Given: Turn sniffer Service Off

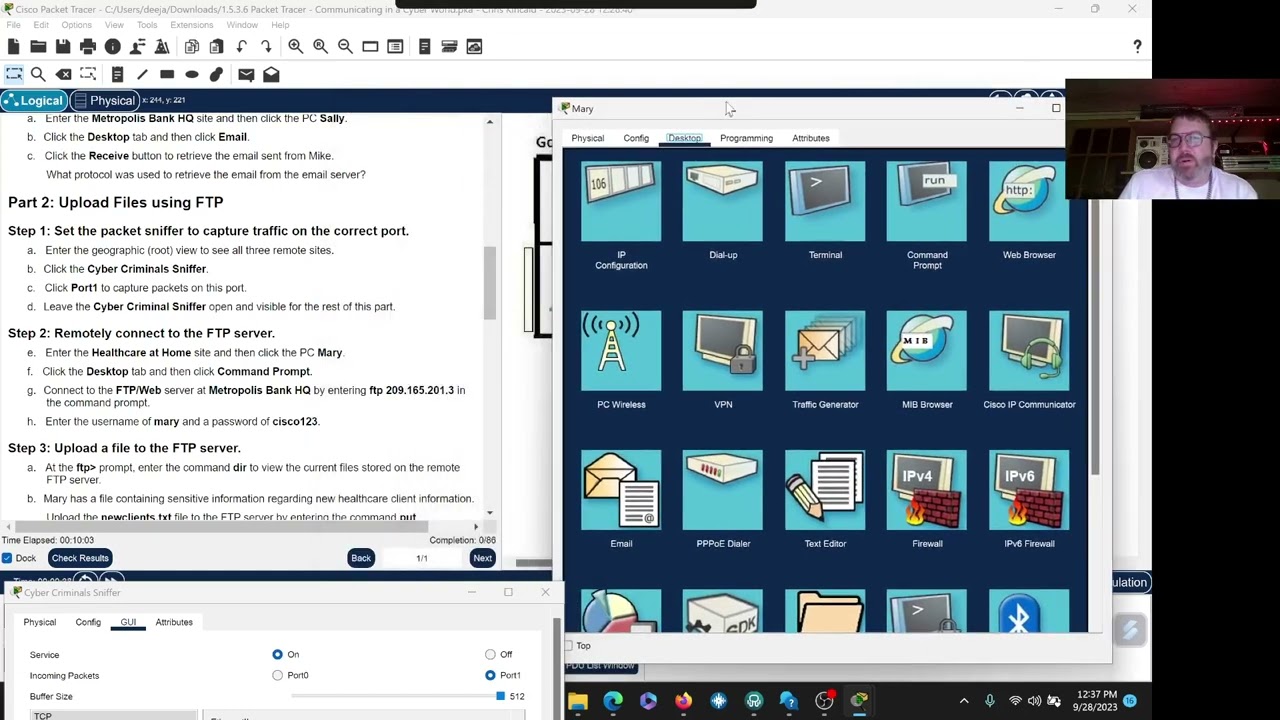Looking at the screenshot, I should (x=490, y=654).
